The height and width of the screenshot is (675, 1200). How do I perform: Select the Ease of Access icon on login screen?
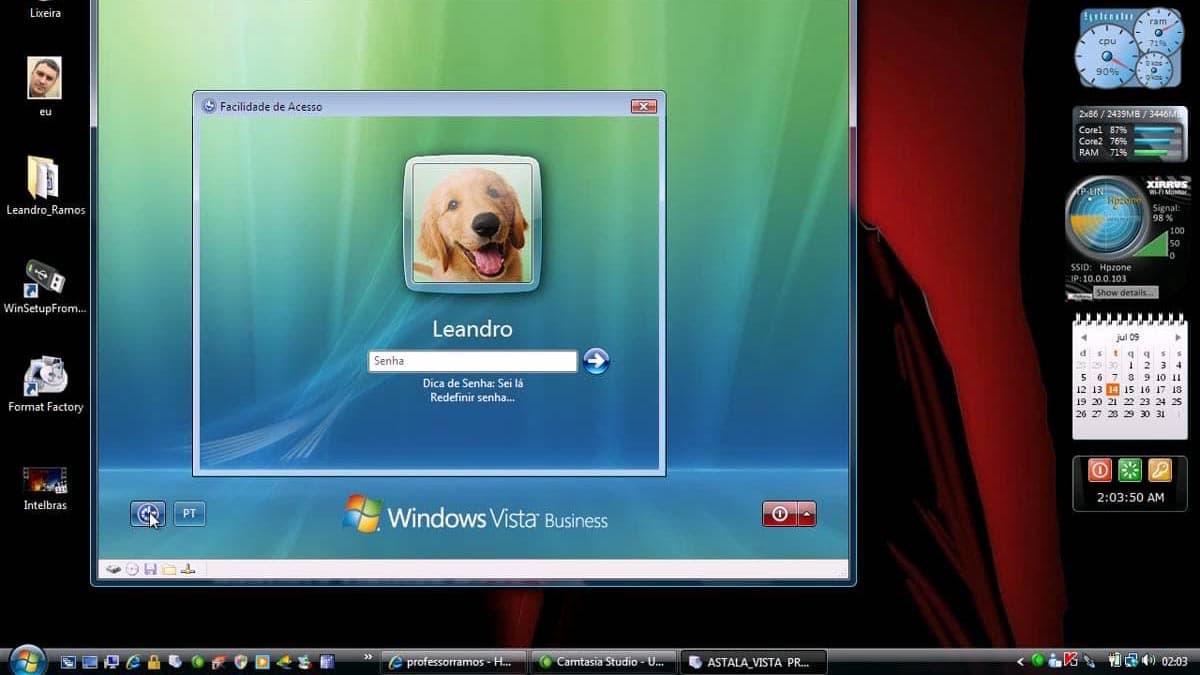tap(148, 512)
